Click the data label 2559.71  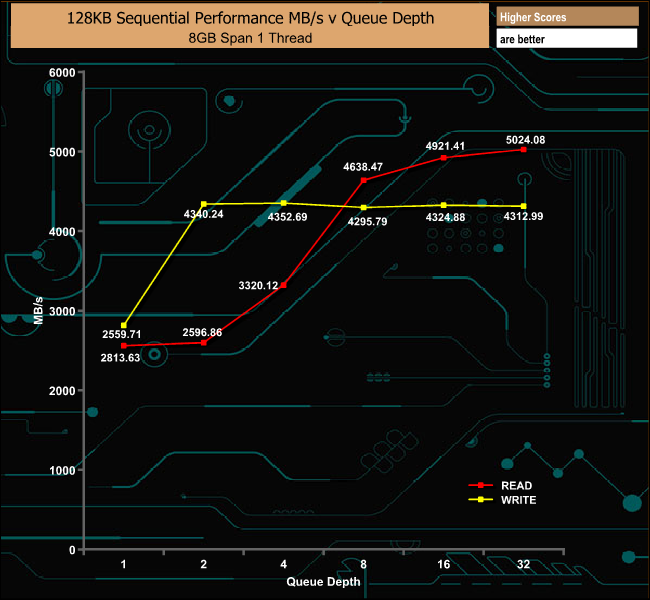pos(121,334)
